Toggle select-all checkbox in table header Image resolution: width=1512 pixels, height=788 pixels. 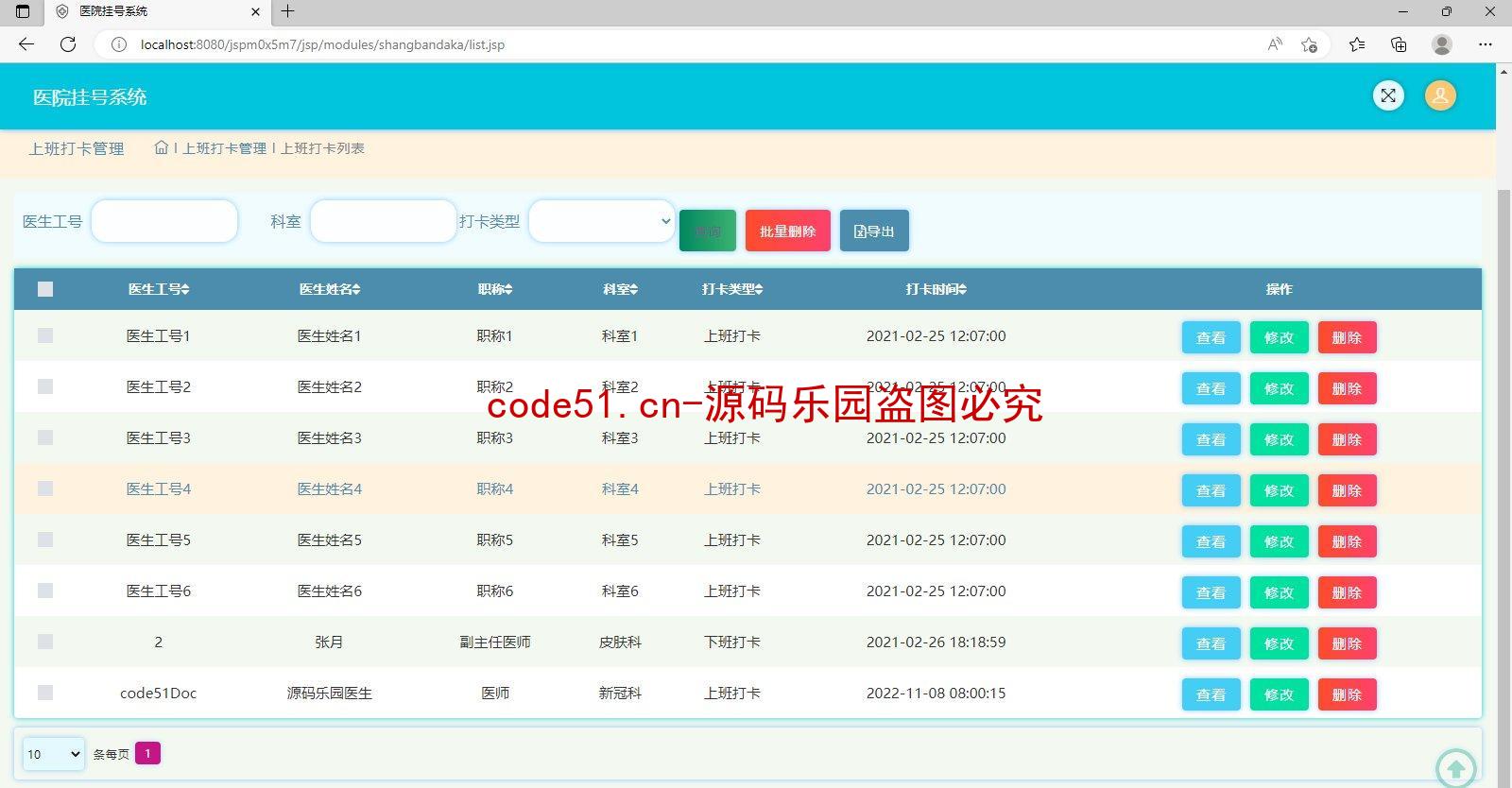[x=45, y=289]
